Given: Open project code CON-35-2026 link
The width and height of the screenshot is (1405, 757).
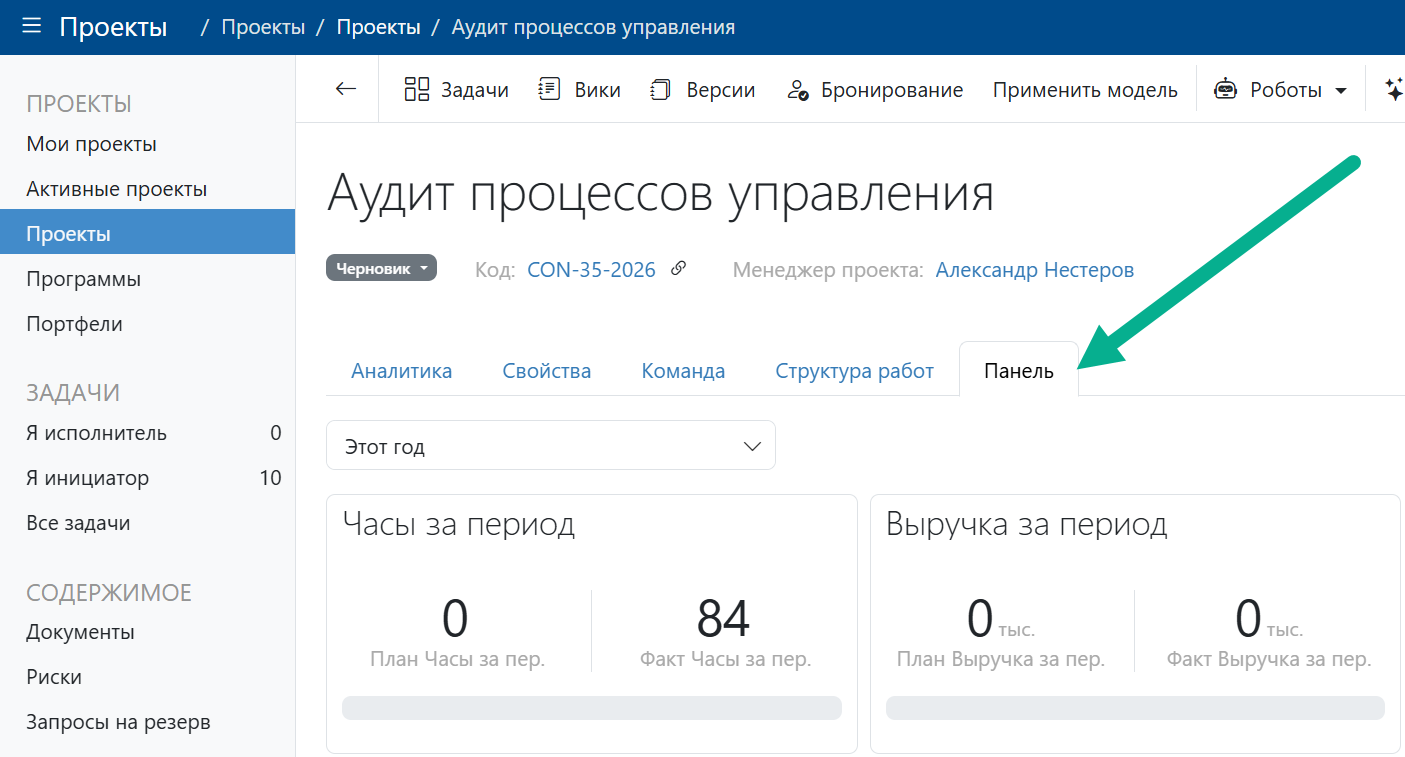Looking at the screenshot, I should (x=591, y=269).
